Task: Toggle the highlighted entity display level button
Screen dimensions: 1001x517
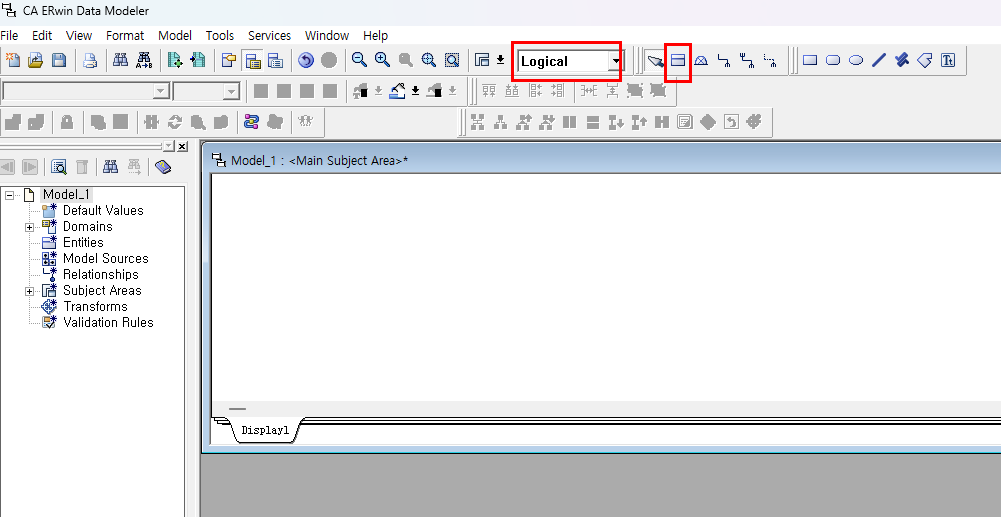Action: [x=253, y=61]
